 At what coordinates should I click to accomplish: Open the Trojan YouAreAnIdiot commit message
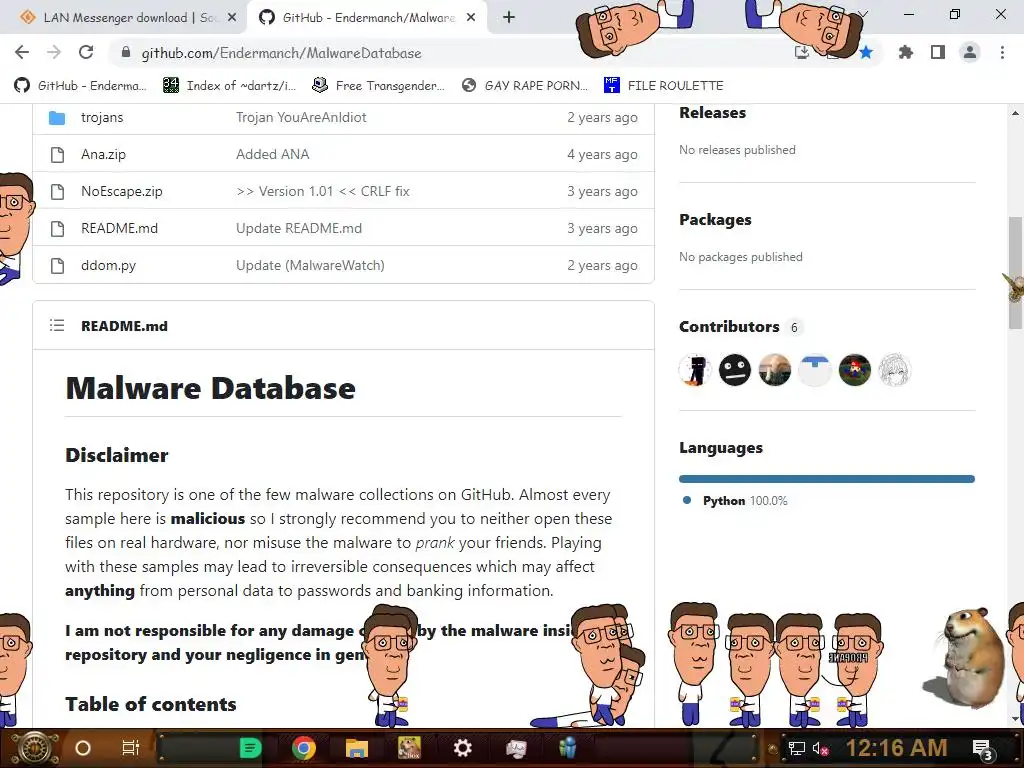click(x=301, y=118)
